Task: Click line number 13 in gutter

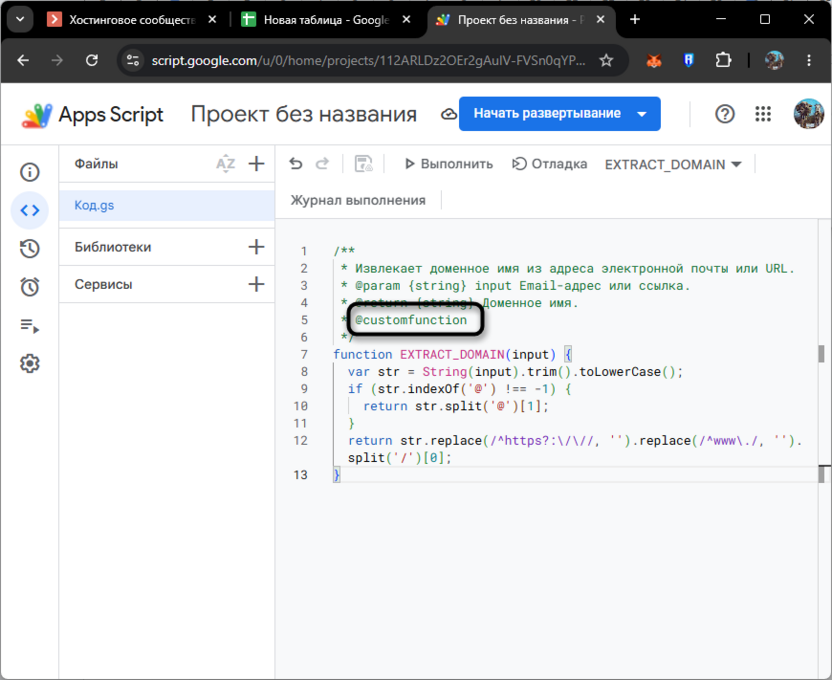Action: (300, 475)
